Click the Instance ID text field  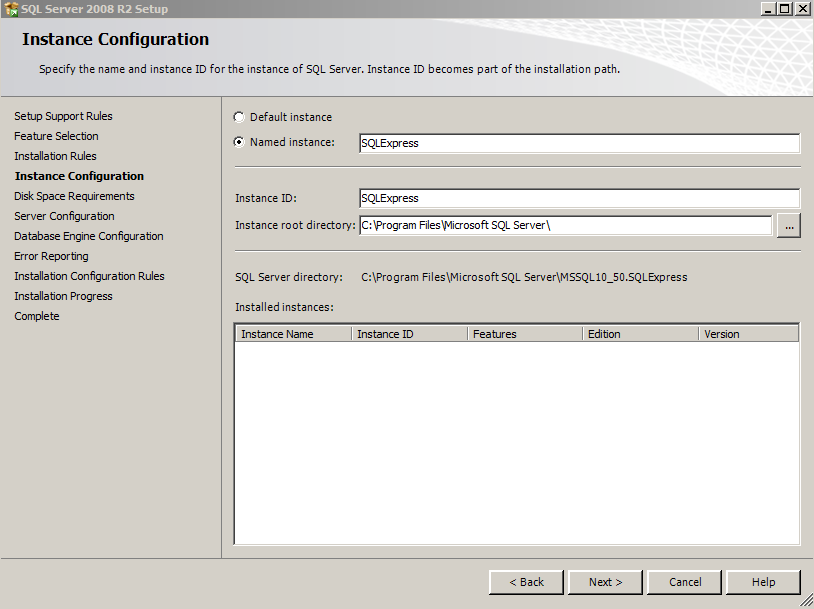579,198
